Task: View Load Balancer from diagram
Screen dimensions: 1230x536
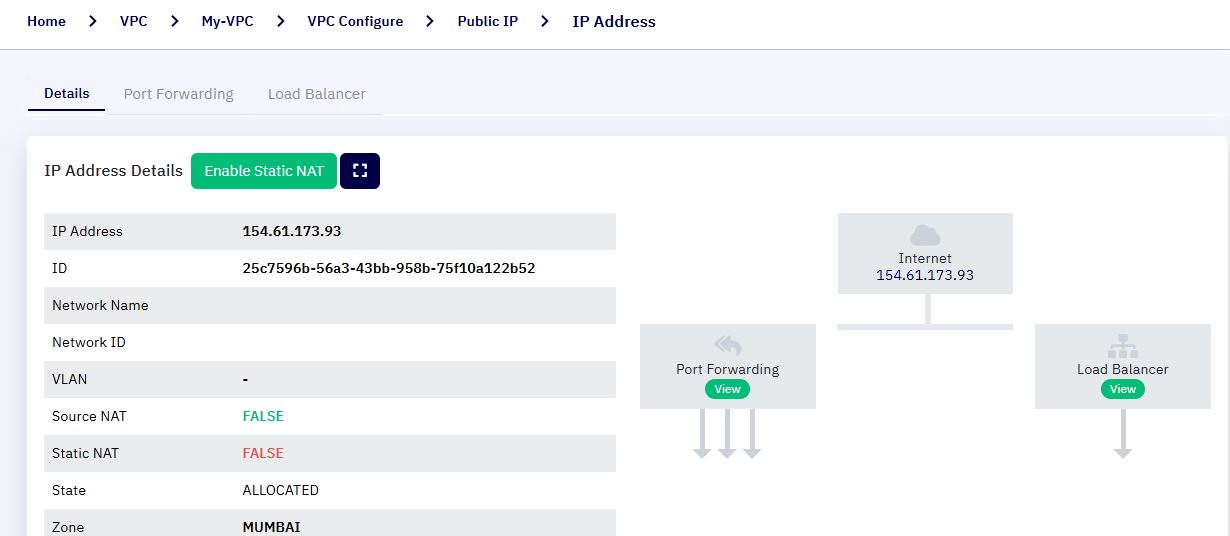Action: click(x=1123, y=389)
